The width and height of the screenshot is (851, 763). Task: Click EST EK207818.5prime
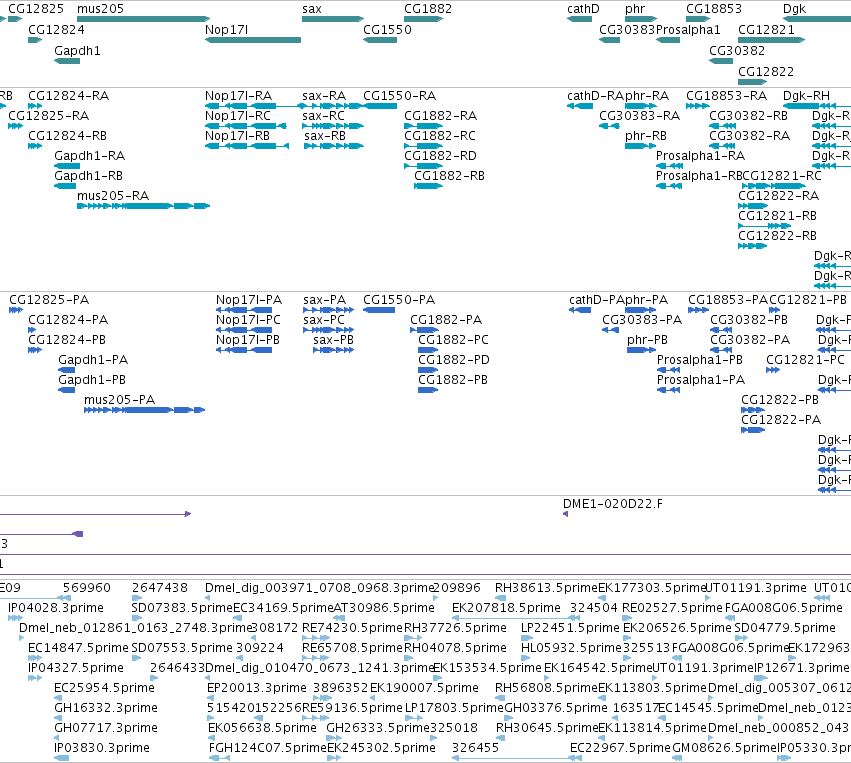(x=506, y=607)
